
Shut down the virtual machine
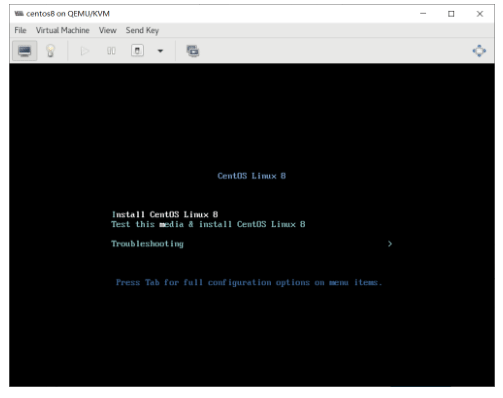[137, 51]
